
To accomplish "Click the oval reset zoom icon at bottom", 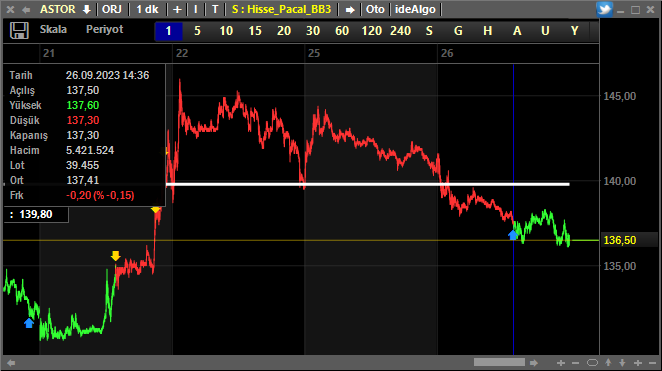I will point(592,363).
